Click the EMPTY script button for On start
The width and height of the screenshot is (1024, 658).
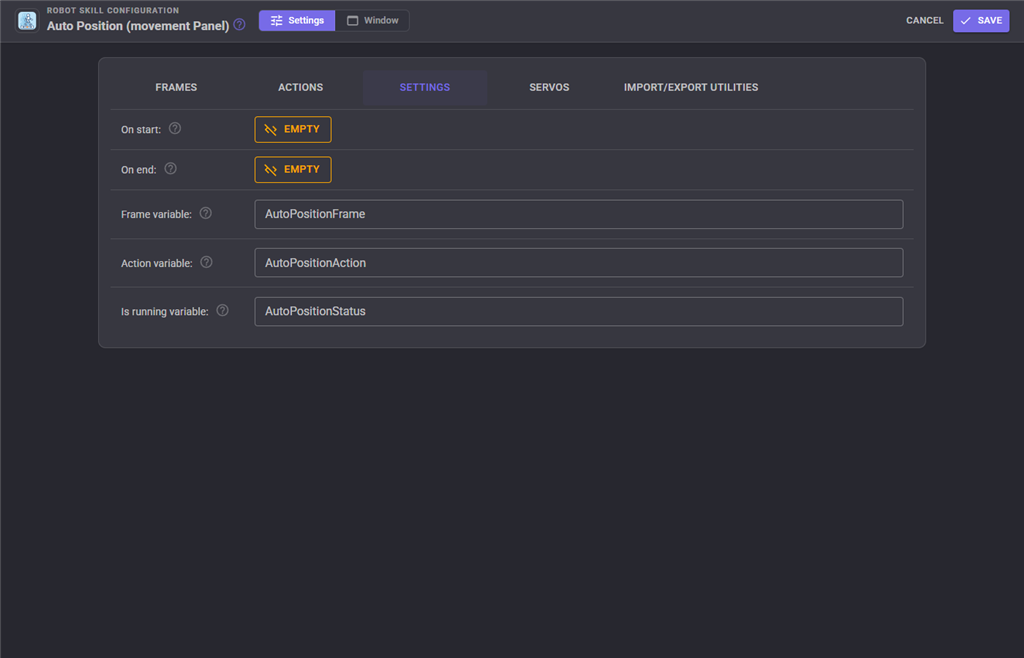(293, 129)
